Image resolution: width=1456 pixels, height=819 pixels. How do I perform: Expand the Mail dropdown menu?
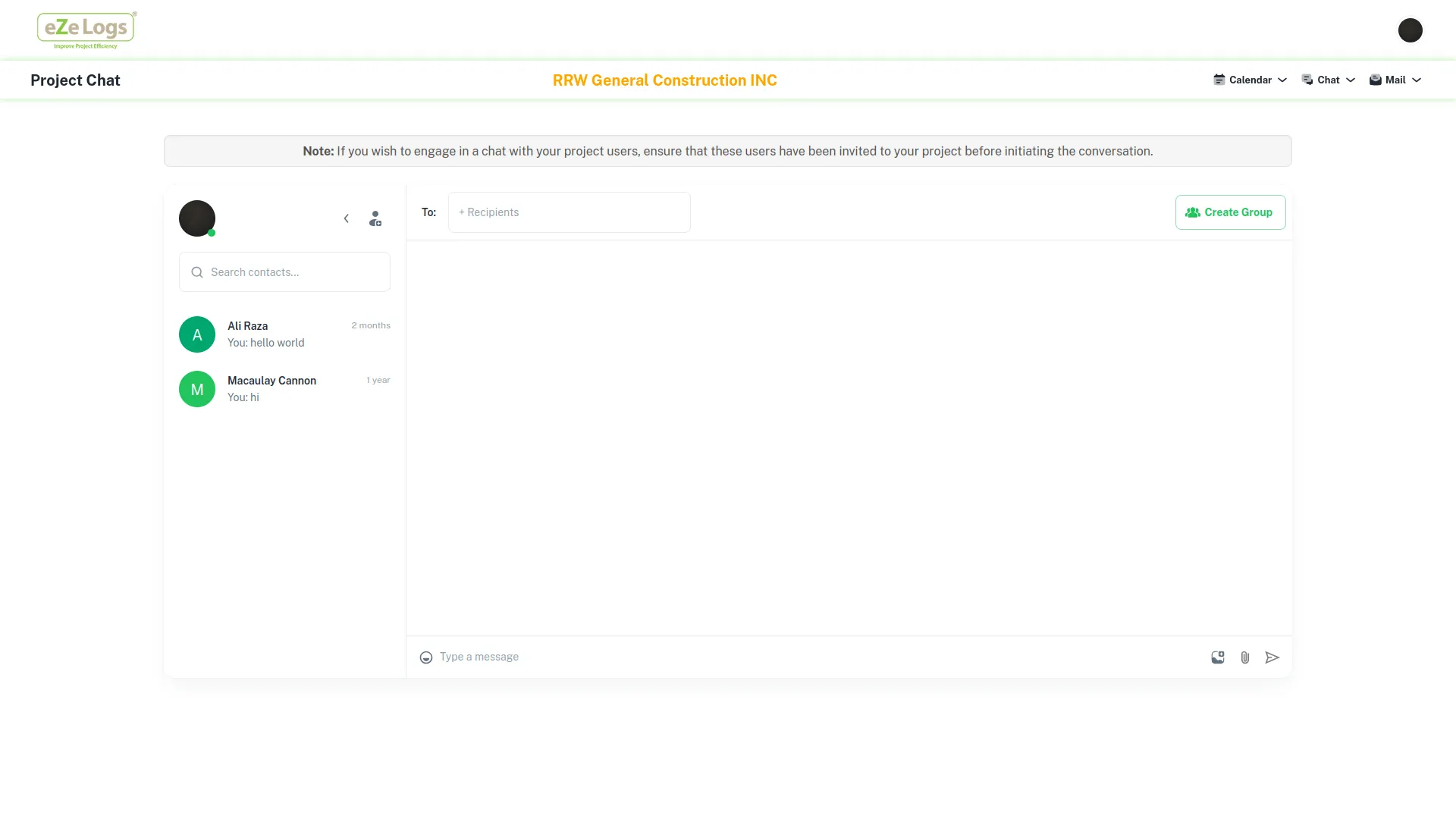pyautogui.click(x=1395, y=80)
